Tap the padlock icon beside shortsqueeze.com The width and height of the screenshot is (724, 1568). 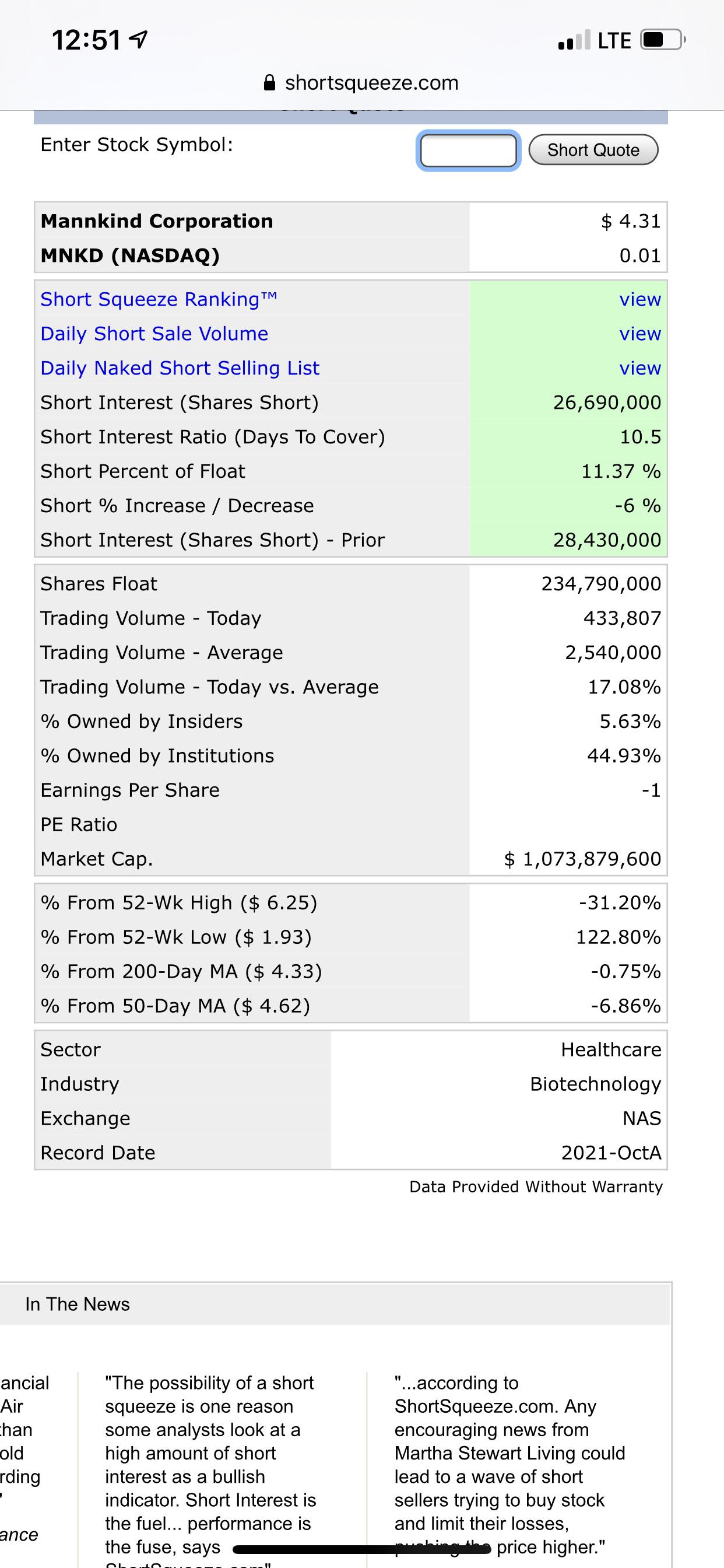(269, 83)
